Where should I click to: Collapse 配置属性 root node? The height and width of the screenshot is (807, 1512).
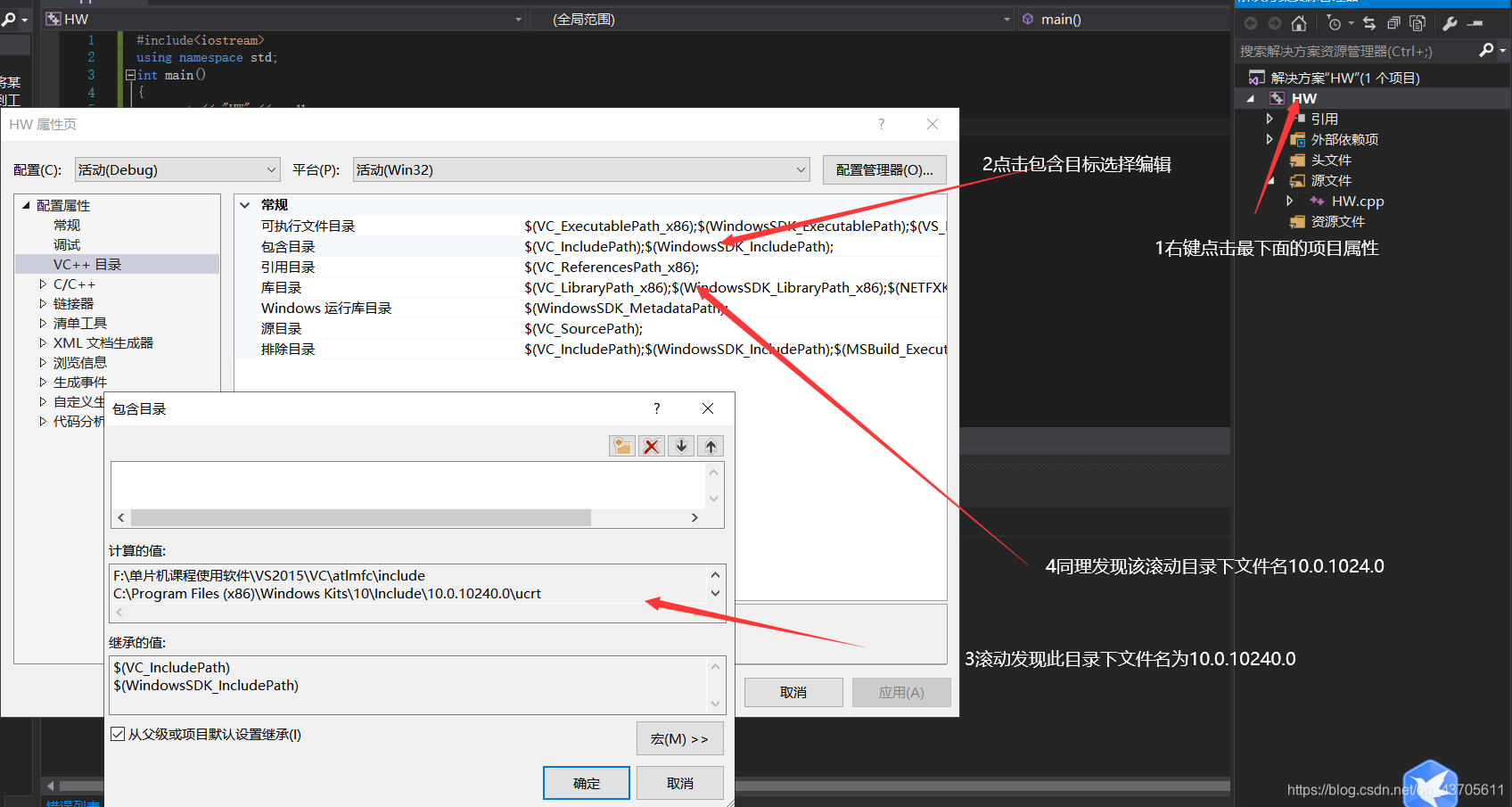[x=26, y=205]
